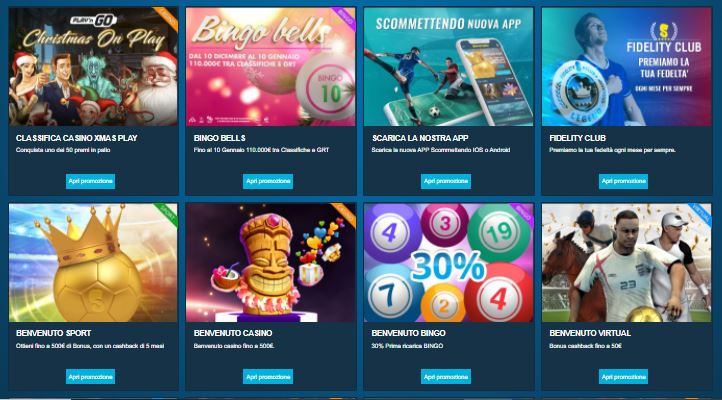Viewport: 722px width, 400px height.
Task: Click the Benvenuto Sport title text
Action: [53, 333]
